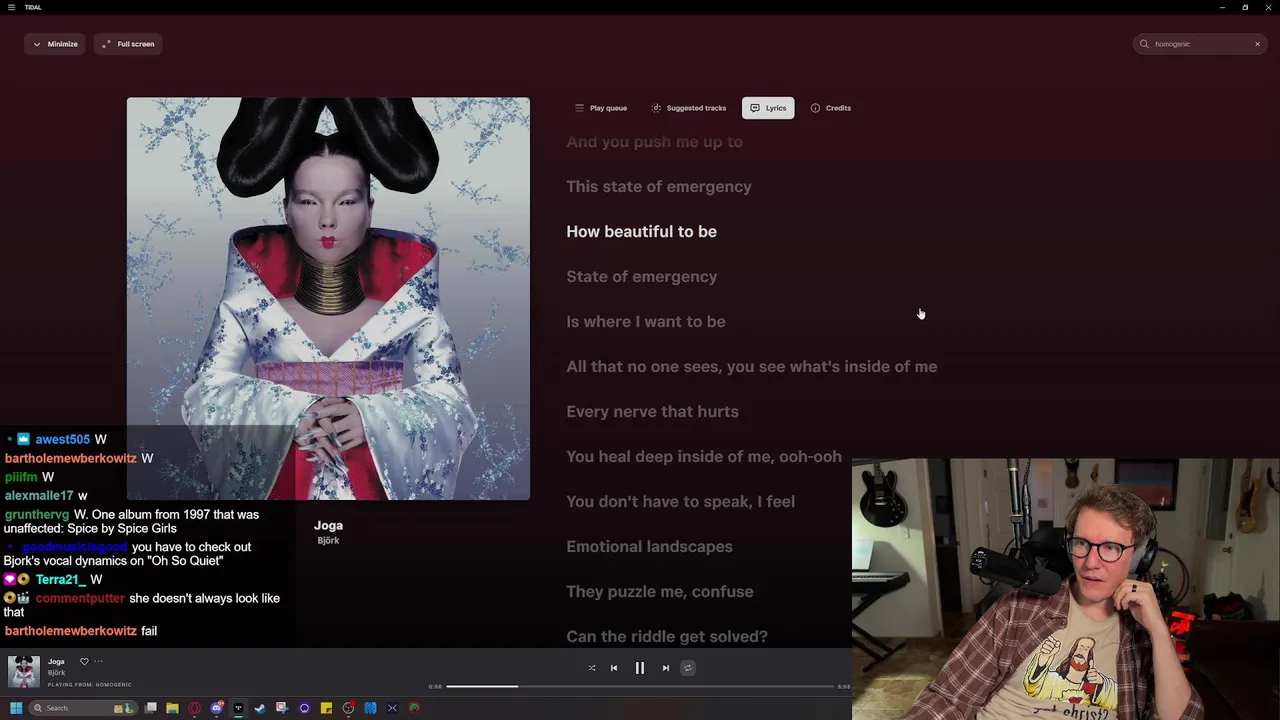Image resolution: width=1280 pixels, height=720 pixels.
Task: Open more options for the Joga track
Action: pos(98,661)
